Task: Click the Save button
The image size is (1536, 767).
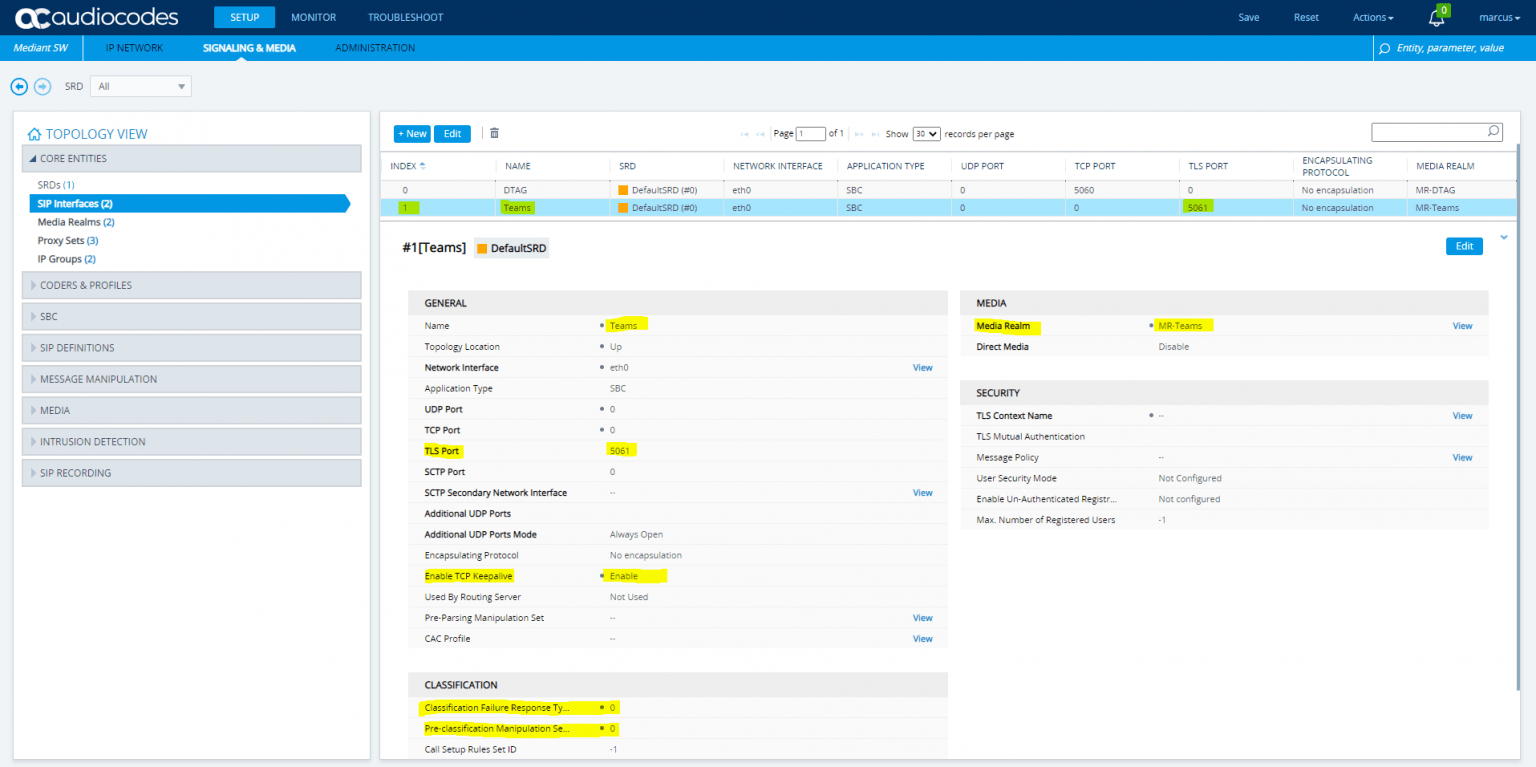Action: [x=1249, y=17]
